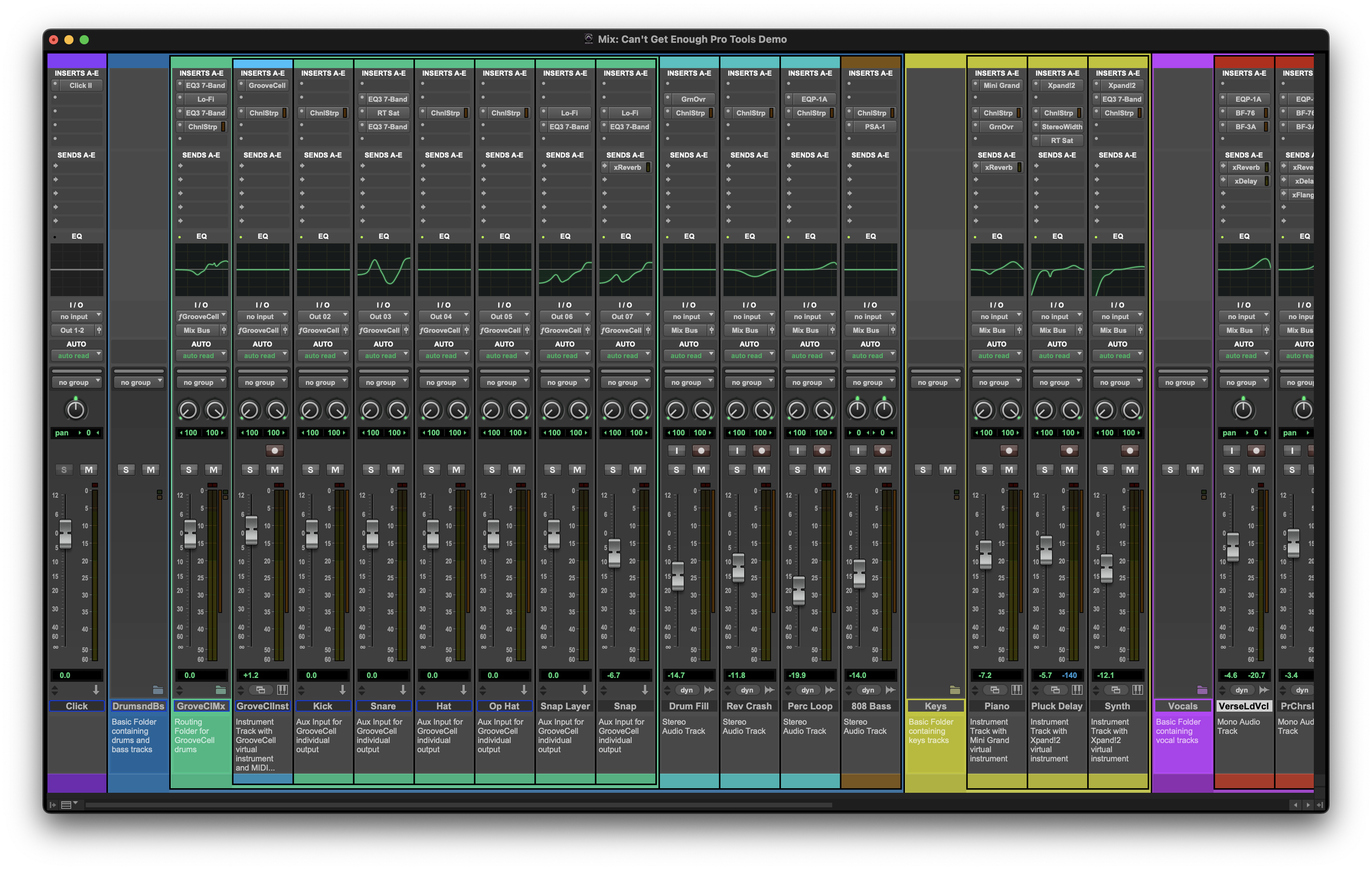The width and height of the screenshot is (1372, 870).
Task: Click the Perc Loop volume fader handle
Action: point(799,590)
